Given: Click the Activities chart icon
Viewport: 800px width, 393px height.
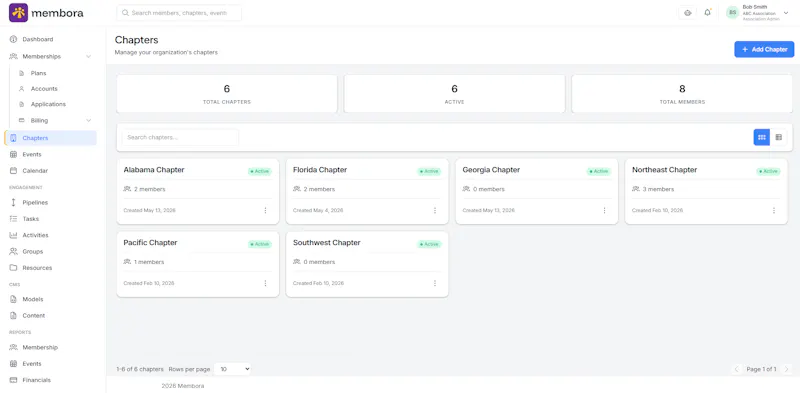Looking at the screenshot, I should 13,235.
